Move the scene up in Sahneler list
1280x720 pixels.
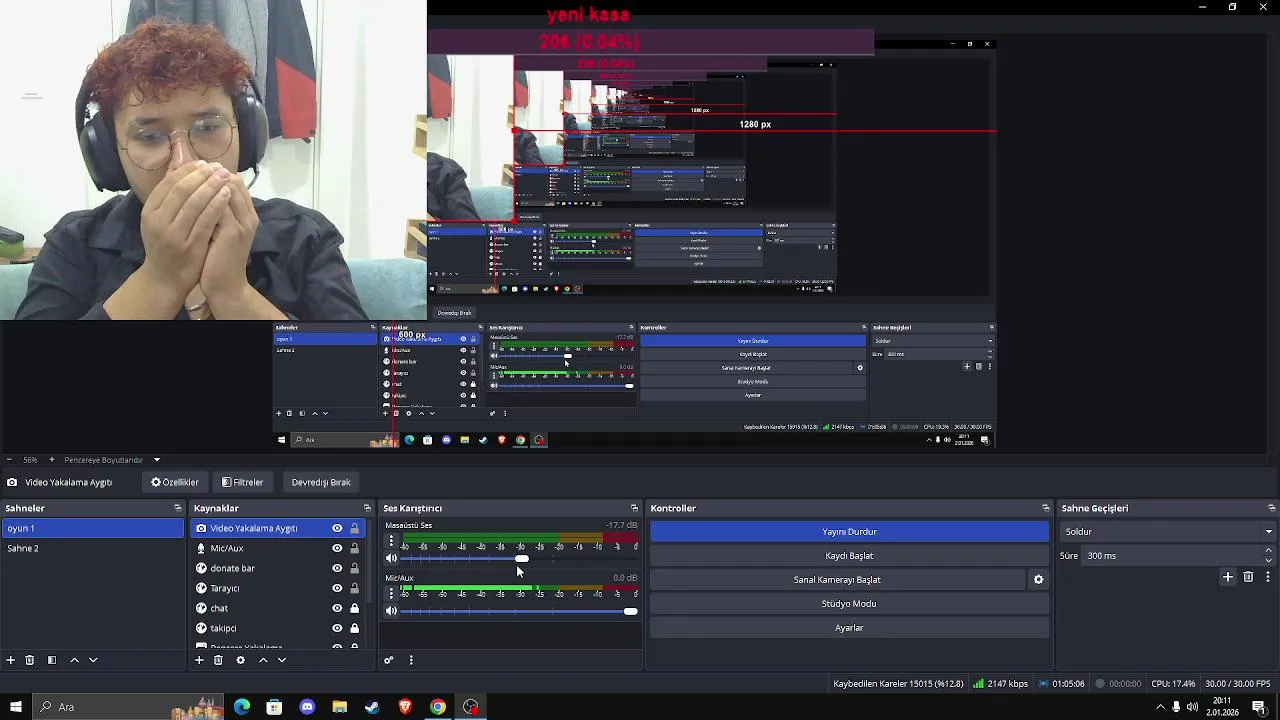(x=74, y=660)
